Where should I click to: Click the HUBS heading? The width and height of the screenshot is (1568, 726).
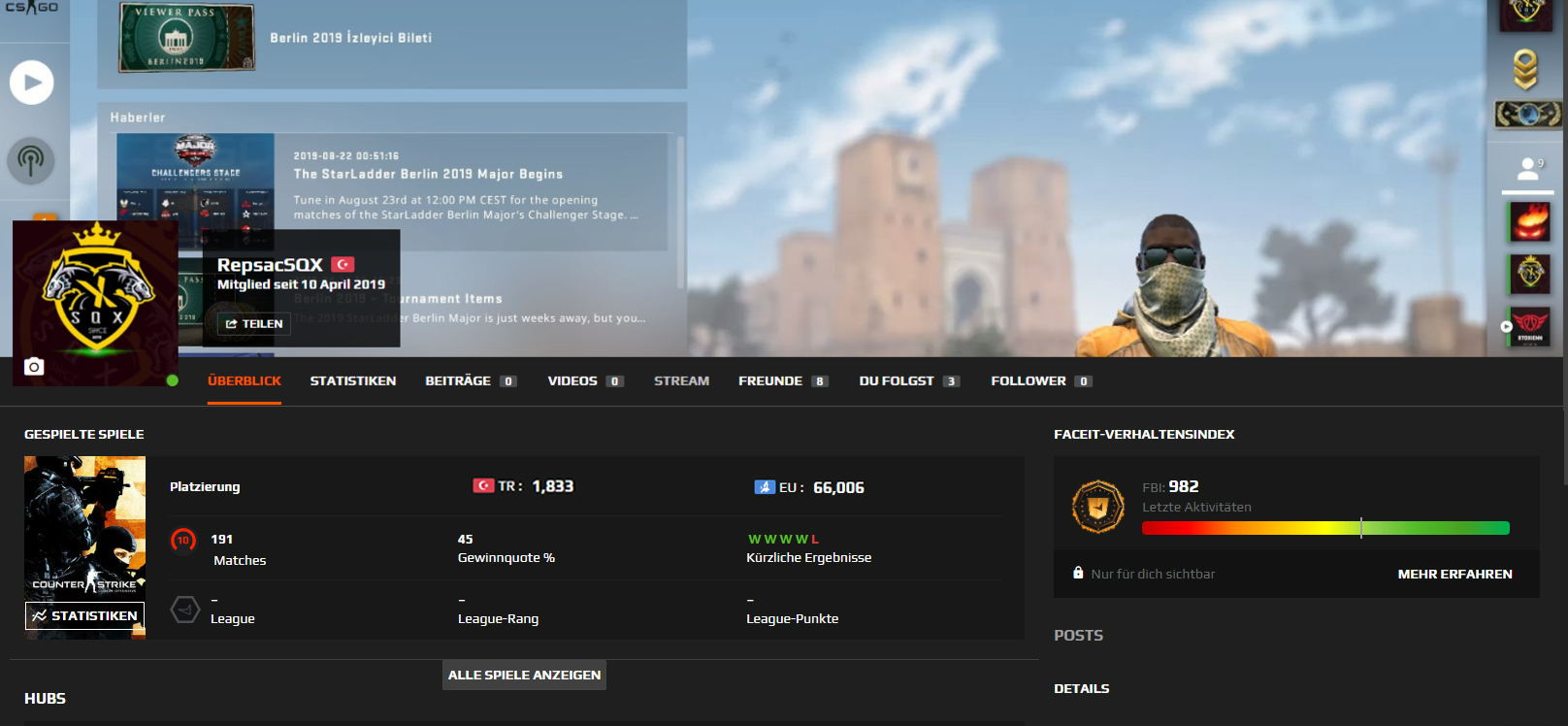coord(45,698)
